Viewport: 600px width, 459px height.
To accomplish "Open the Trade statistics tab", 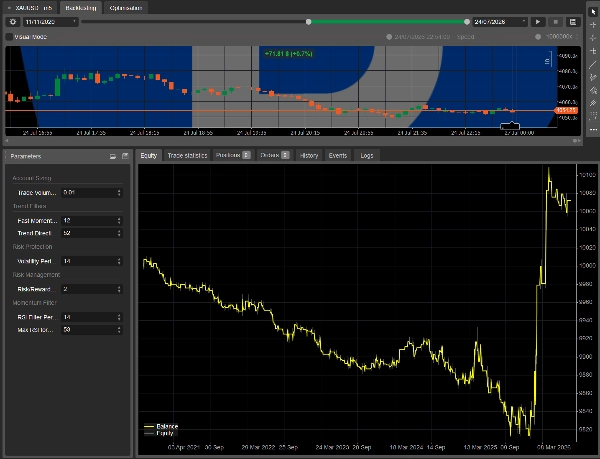I will (x=187, y=155).
